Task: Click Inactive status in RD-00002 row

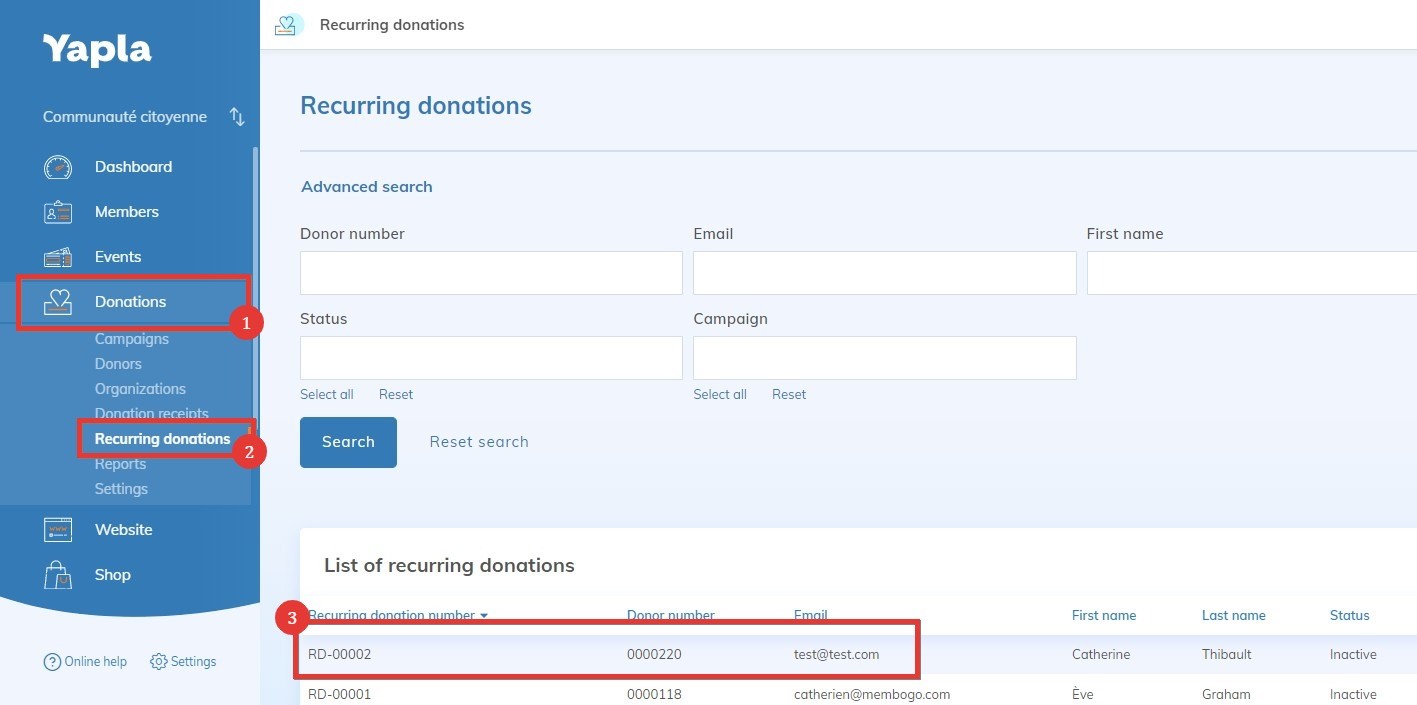Action: [1353, 655]
